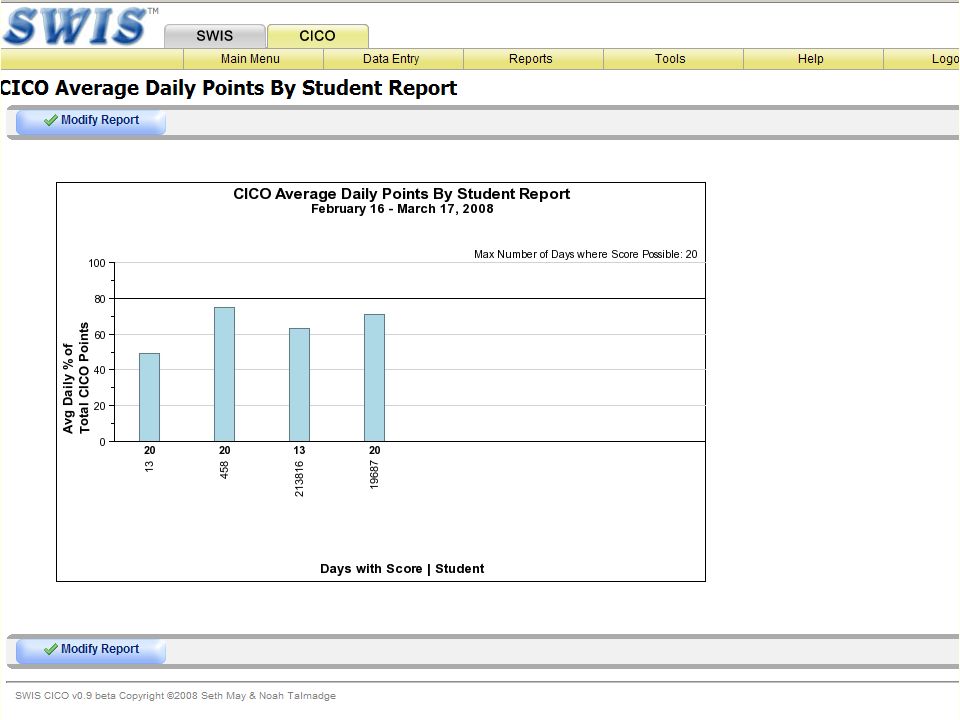Click the bar for student 458
The image size is (960, 720).
point(225,374)
